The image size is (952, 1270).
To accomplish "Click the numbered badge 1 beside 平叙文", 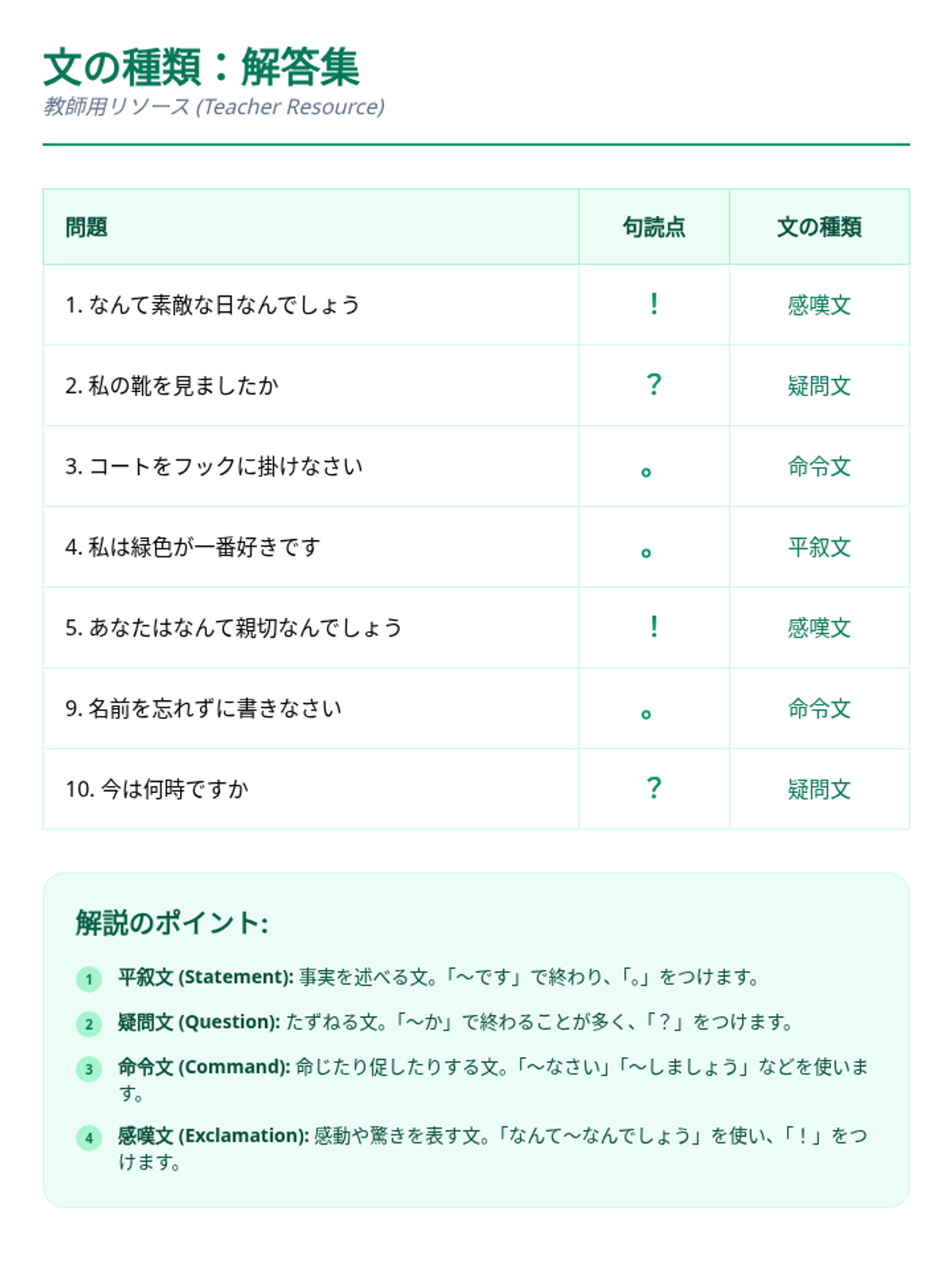I will click(x=89, y=979).
